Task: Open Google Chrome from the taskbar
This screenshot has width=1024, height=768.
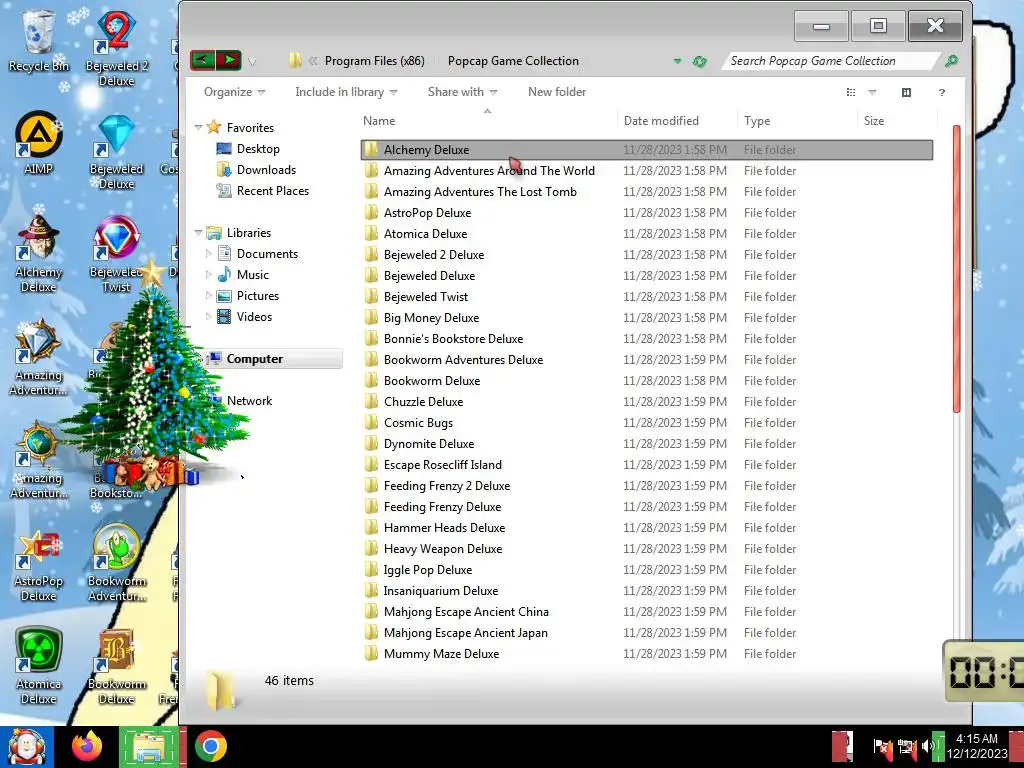Action: pyautogui.click(x=210, y=746)
